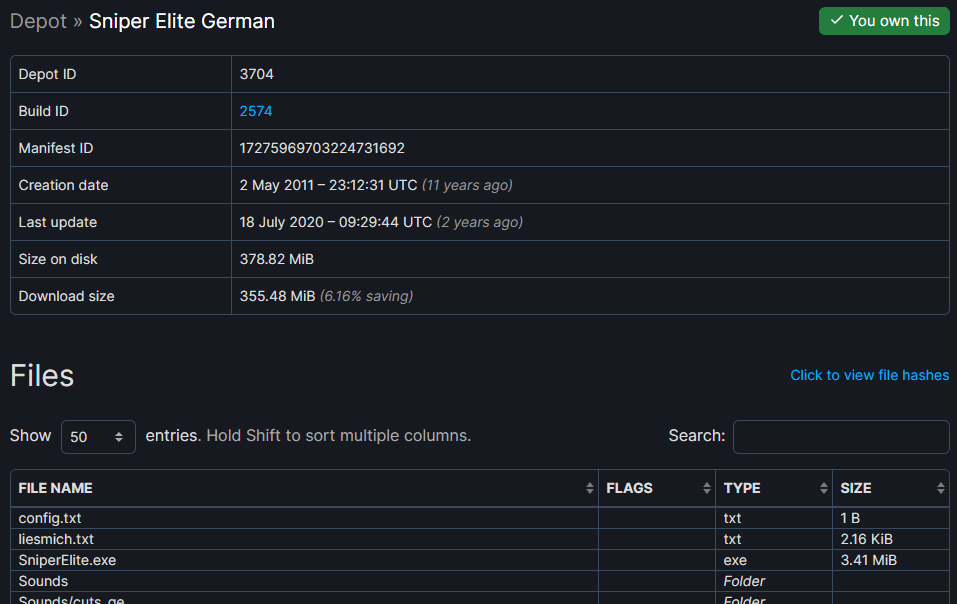Select the liesmich.txt file name

tap(56, 539)
